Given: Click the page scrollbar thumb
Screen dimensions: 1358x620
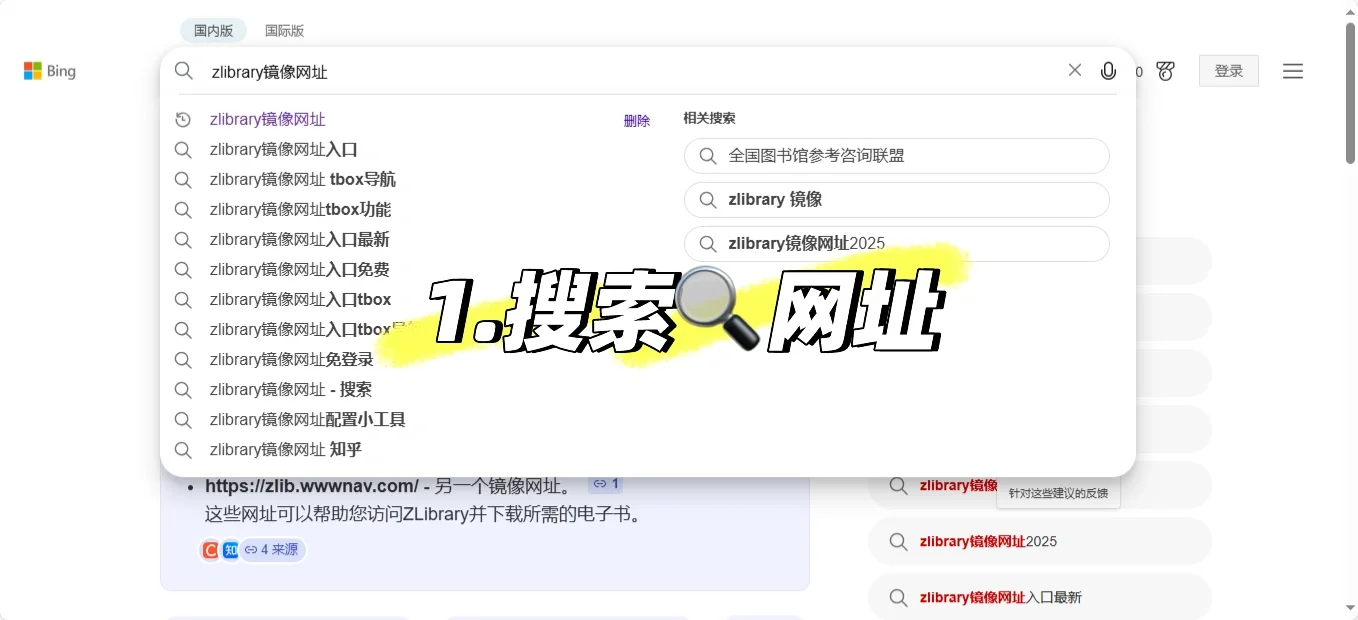Looking at the screenshot, I should 1350,92.
